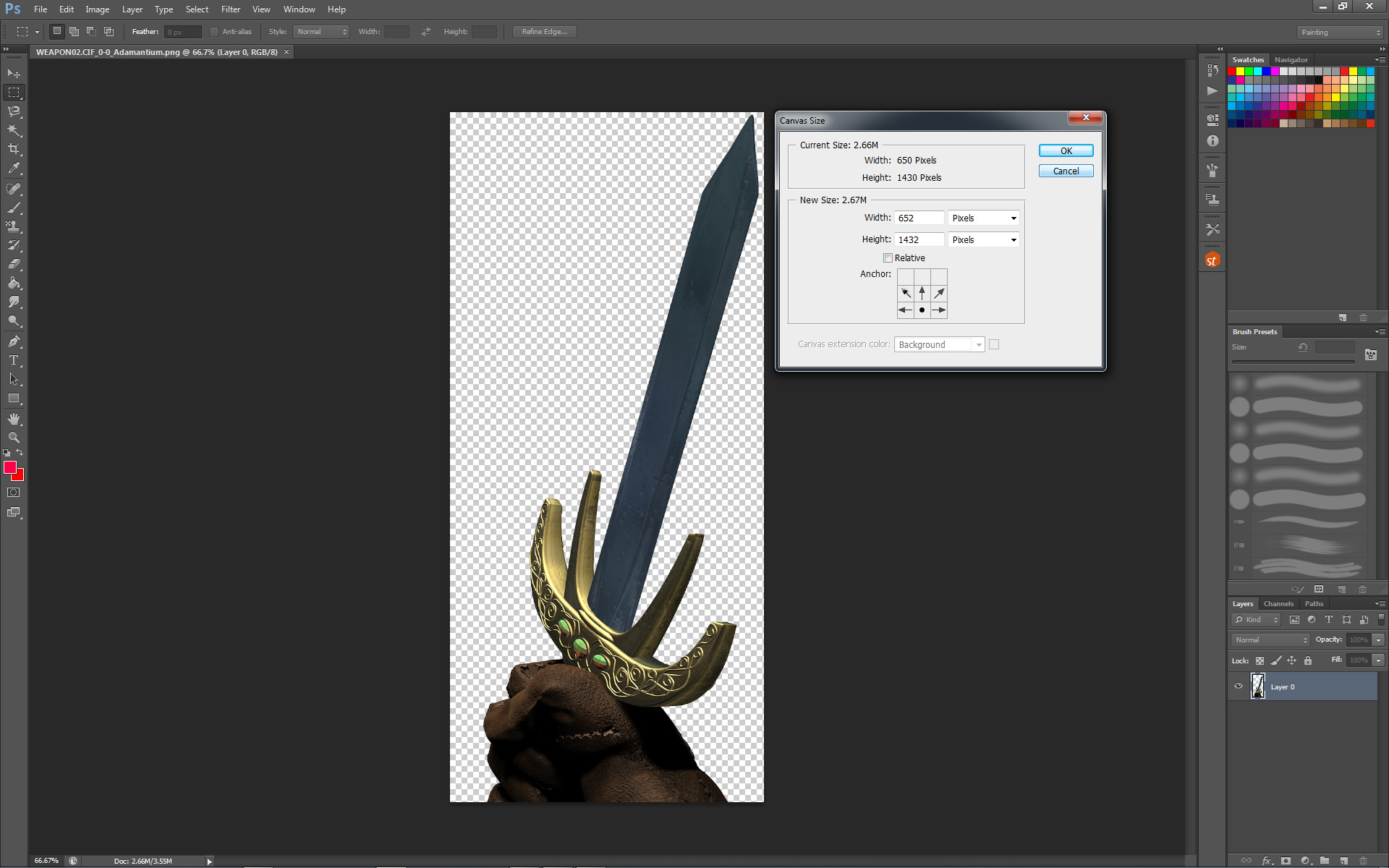Viewport: 1389px width, 868px height.
Task: Toggle lock position
Action: [x=1292, y=660]
